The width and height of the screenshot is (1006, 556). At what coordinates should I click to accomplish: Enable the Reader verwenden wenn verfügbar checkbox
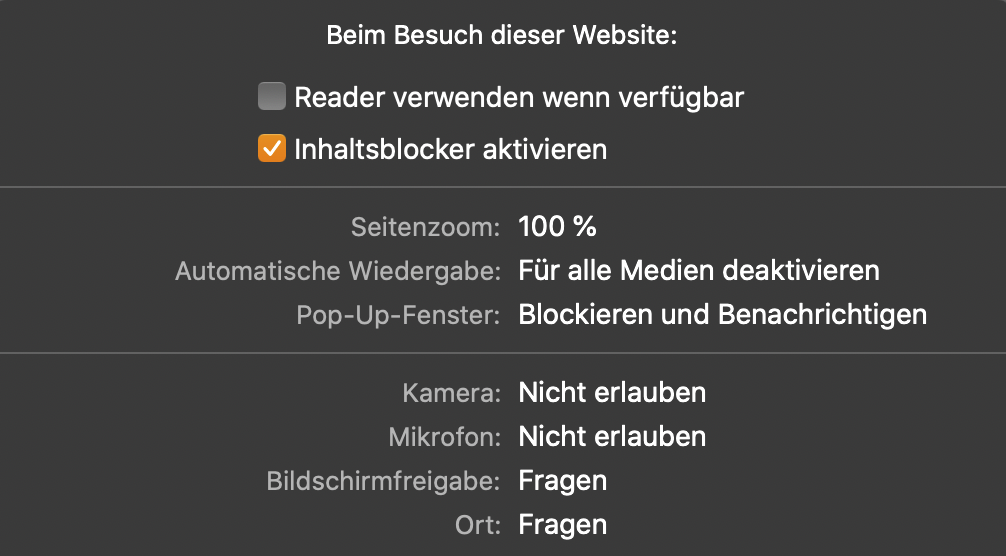pyautogui.click(x=272, y=97)
